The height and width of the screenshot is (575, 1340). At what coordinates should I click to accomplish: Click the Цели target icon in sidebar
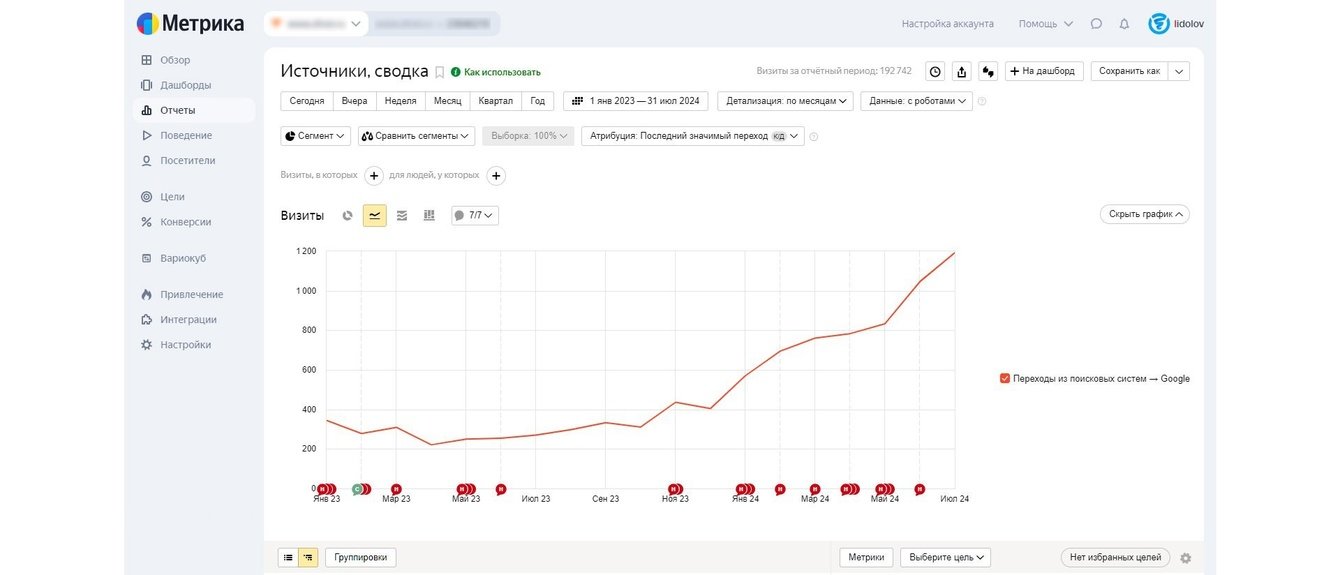point(146,197)
